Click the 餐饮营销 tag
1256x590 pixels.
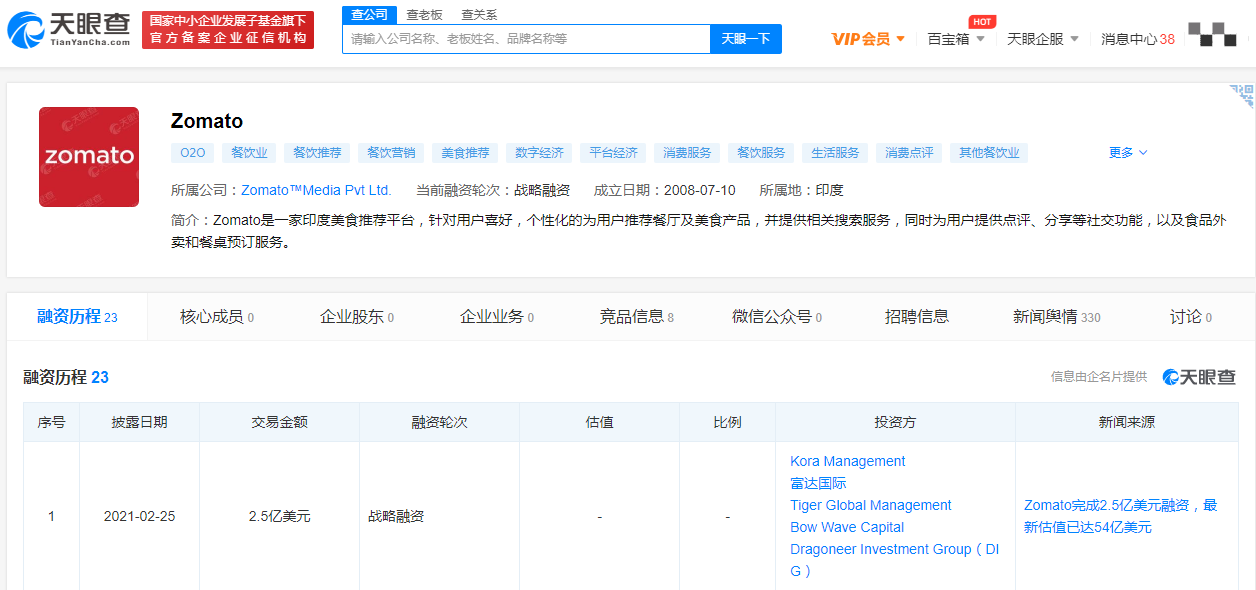click(x=391, y=153)
